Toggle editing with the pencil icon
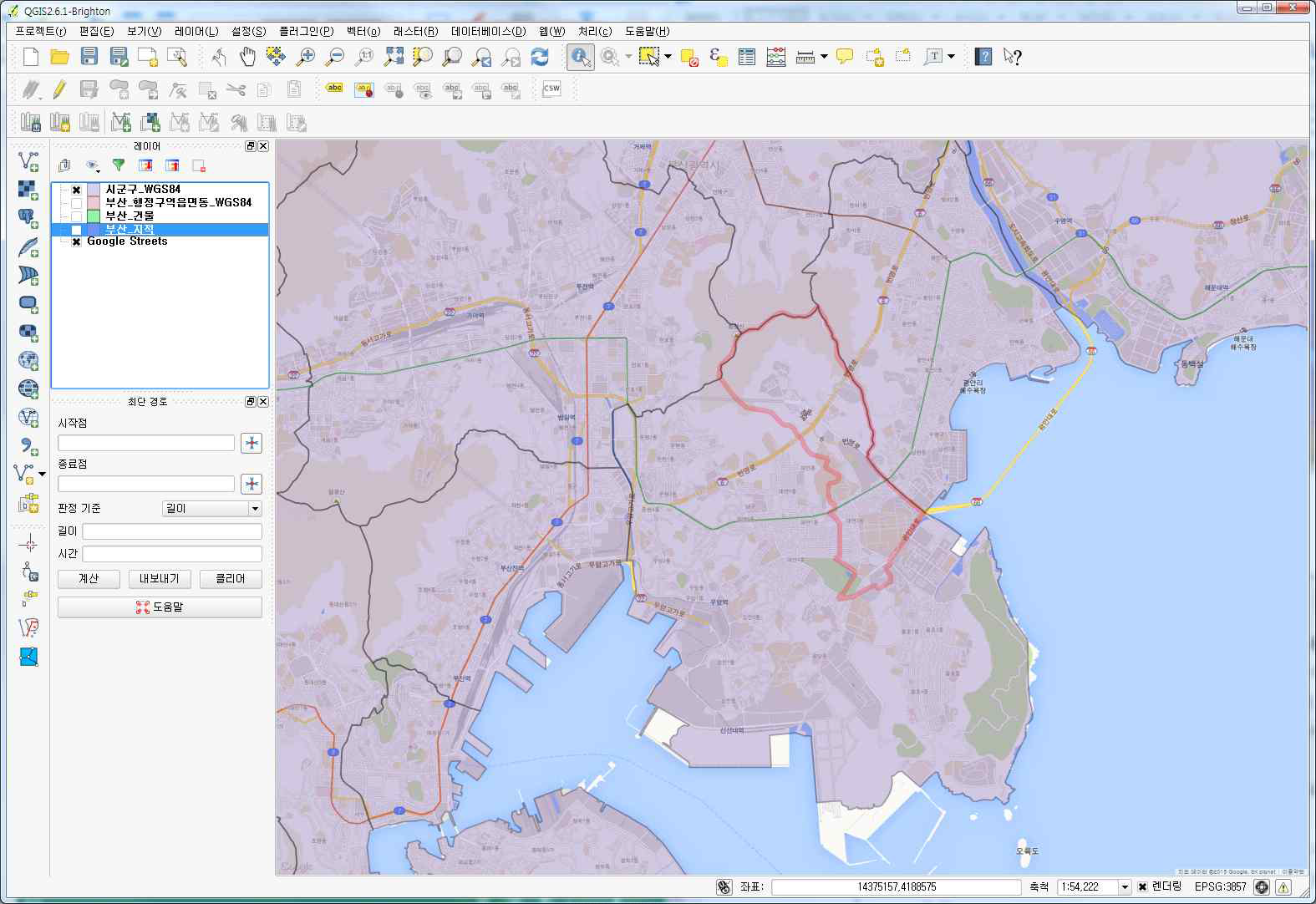1316x904 pixels. (59, 89)
